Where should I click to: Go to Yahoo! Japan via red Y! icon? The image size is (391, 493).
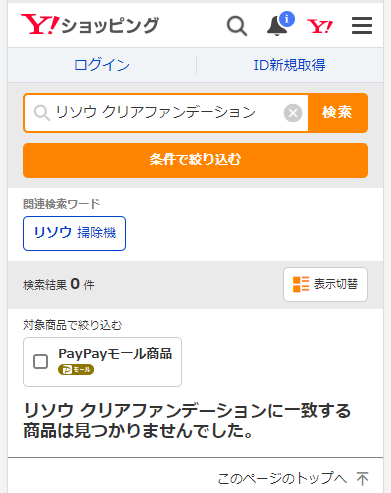click(x=320, y=26)
